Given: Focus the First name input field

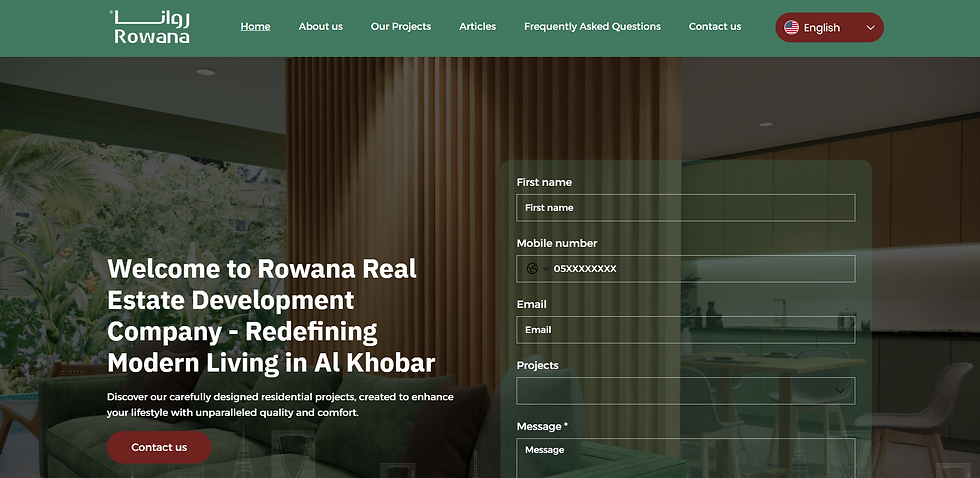Looking at the screenshot, I should pos(686,207).
